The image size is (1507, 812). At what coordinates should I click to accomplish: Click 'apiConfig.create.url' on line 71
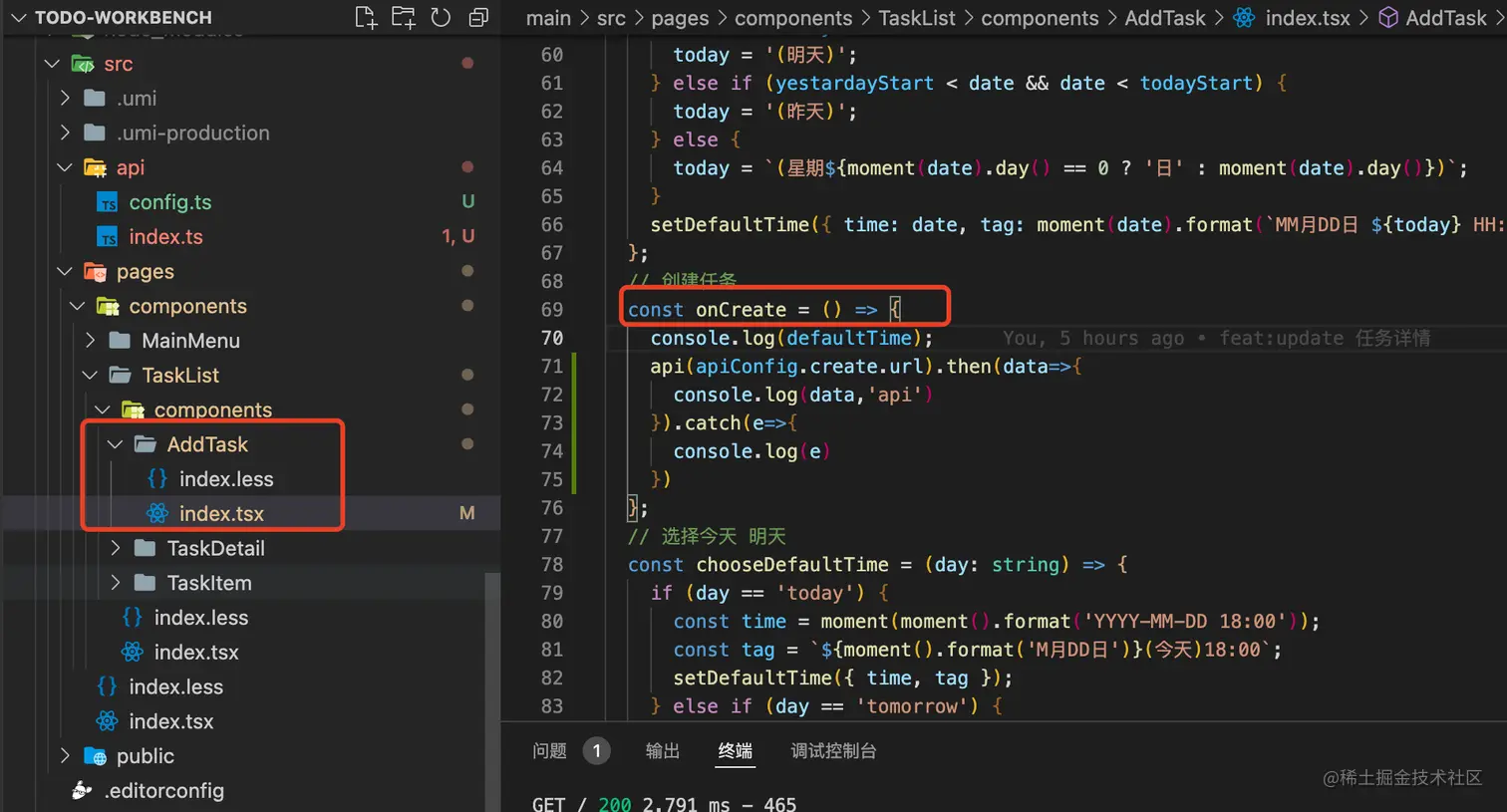[808, 367]
